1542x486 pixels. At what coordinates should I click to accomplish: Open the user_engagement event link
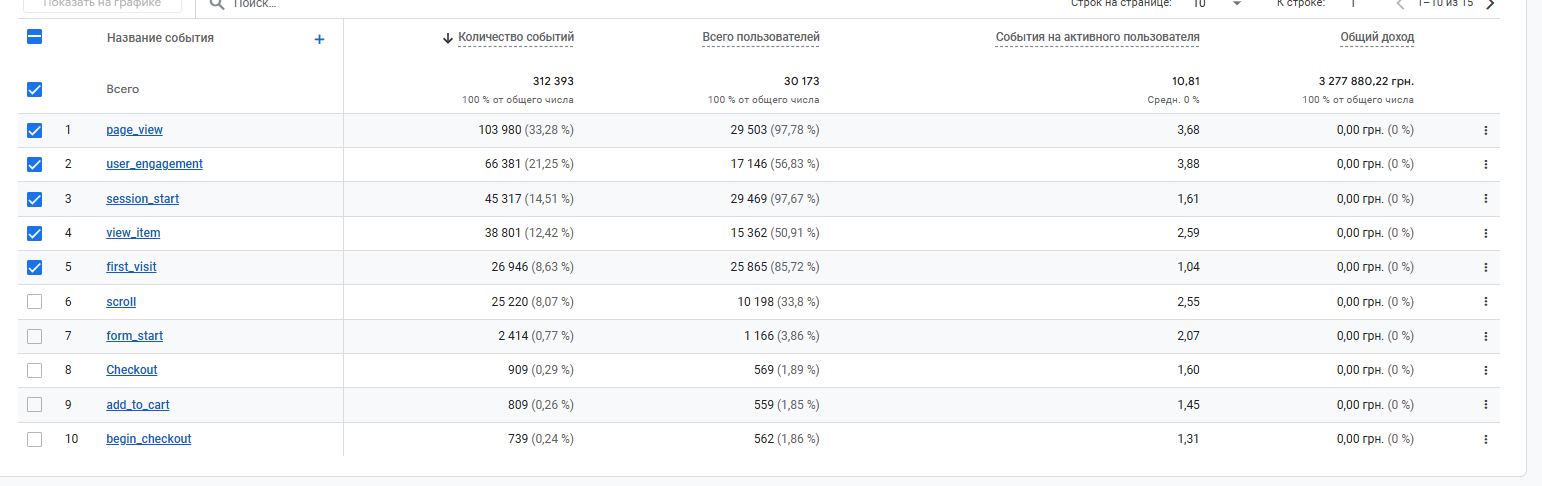[x=154, y=164]
